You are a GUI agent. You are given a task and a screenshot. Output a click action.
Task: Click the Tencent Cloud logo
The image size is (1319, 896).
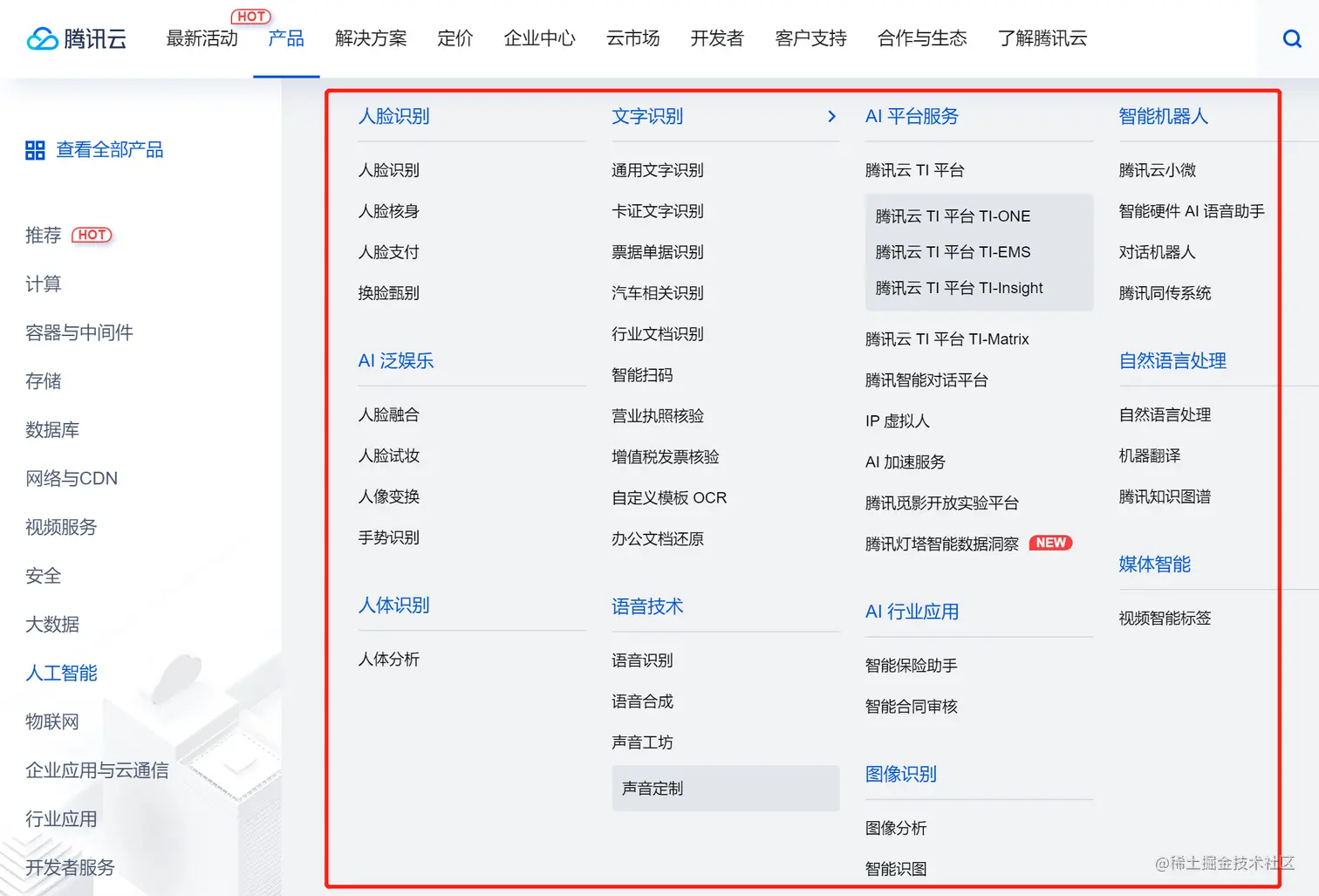[77, 38]
